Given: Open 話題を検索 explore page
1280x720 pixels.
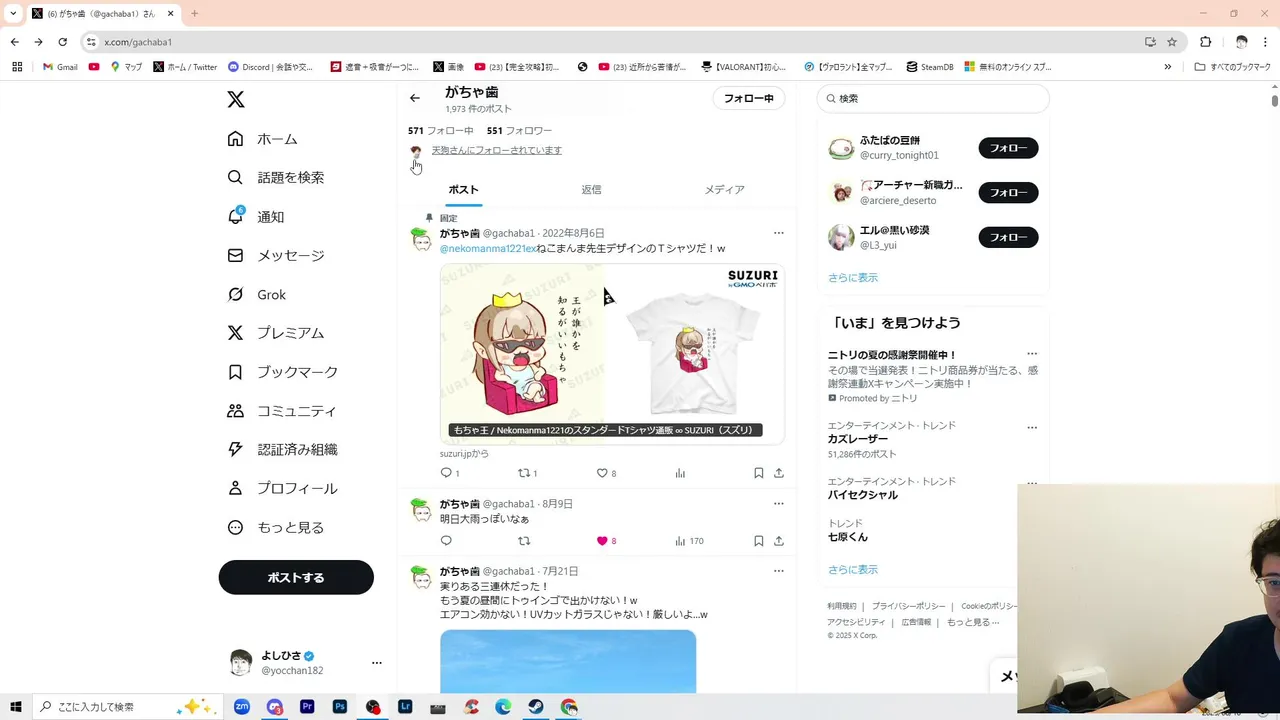Looking at the screenshot, I should tap(276, 177).
